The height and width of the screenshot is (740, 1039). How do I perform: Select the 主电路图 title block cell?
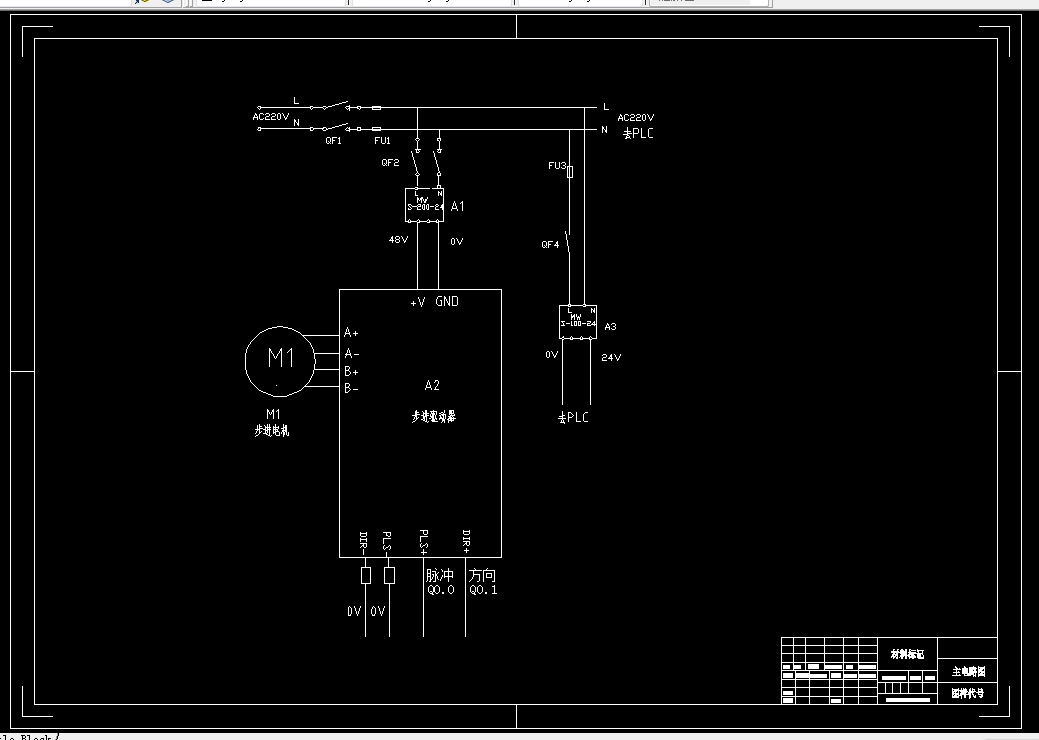tap(968, 672)
